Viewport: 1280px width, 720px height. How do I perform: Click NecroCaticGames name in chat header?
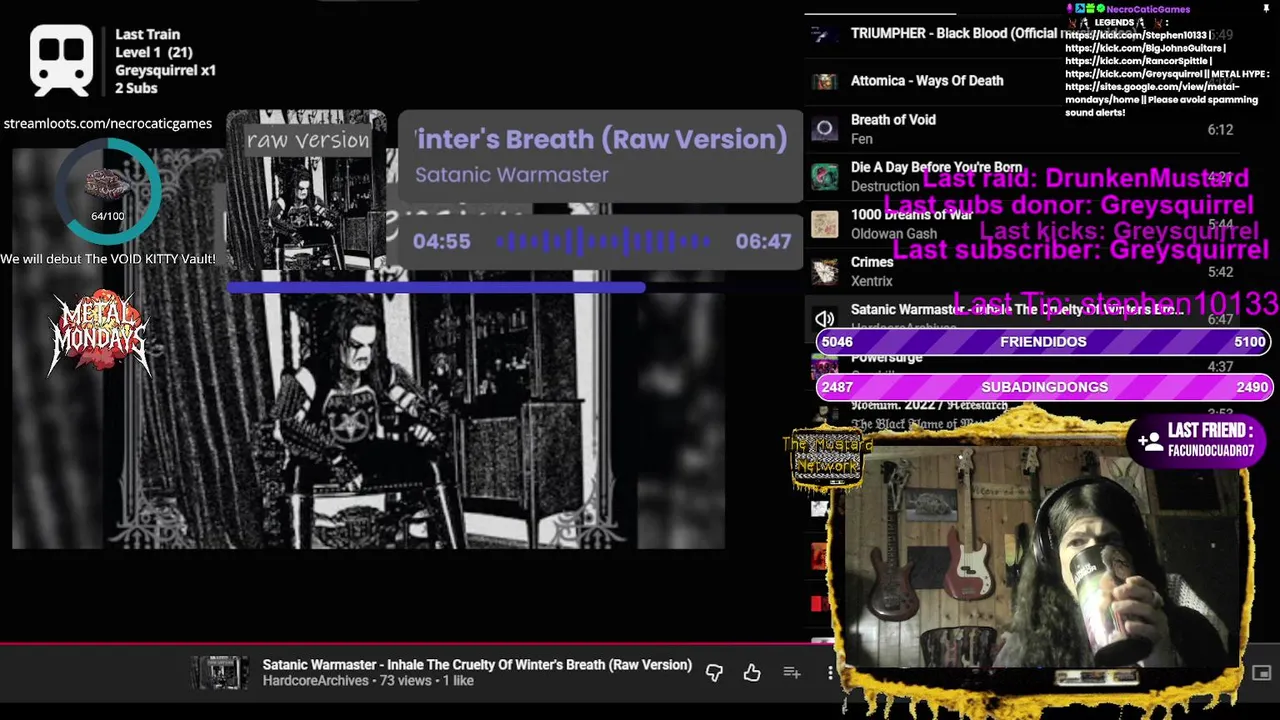(x=1147, y=9)
